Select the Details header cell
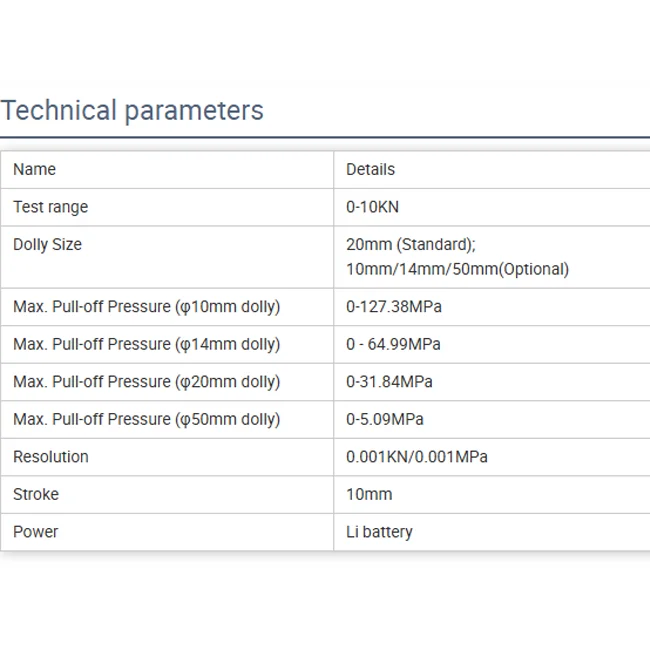 [370, 169]
